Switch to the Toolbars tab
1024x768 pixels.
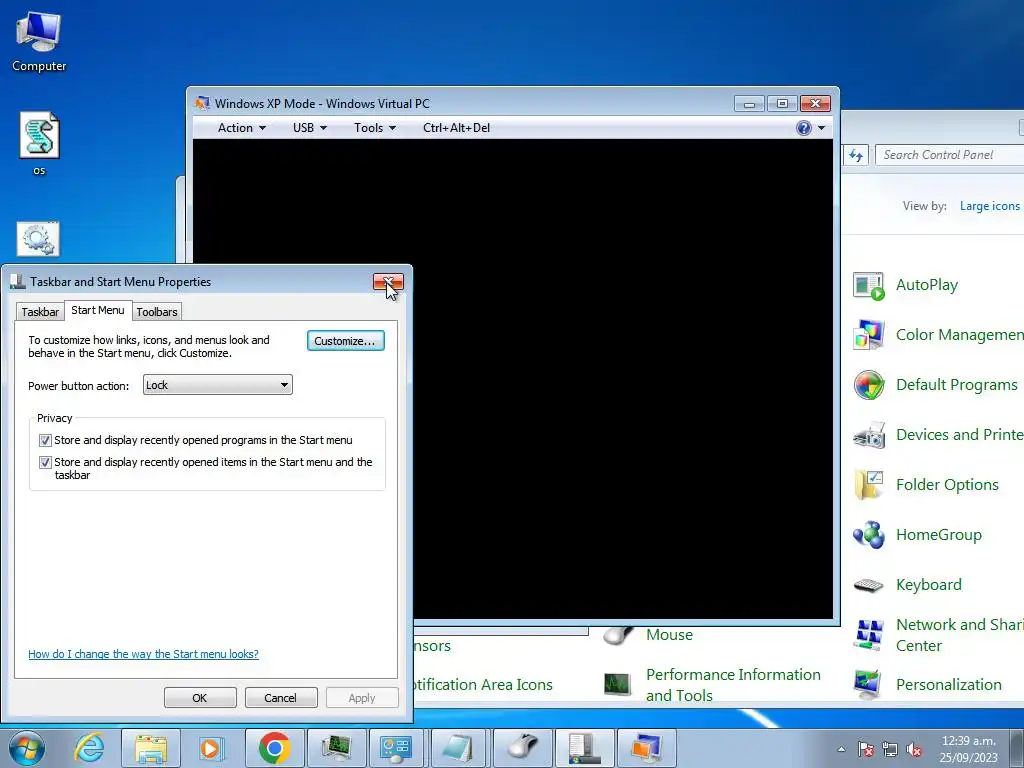tap(157, 312)
